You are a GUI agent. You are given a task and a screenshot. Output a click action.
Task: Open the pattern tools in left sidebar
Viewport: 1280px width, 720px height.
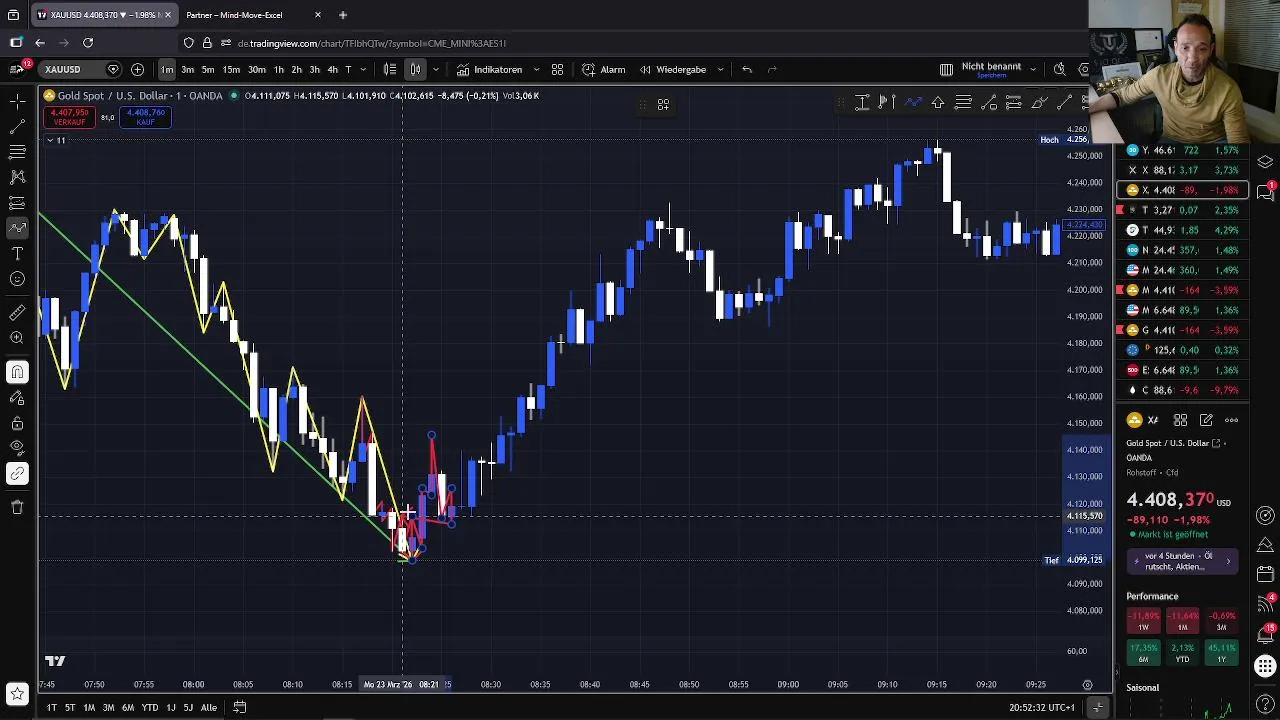pos(17,177)
